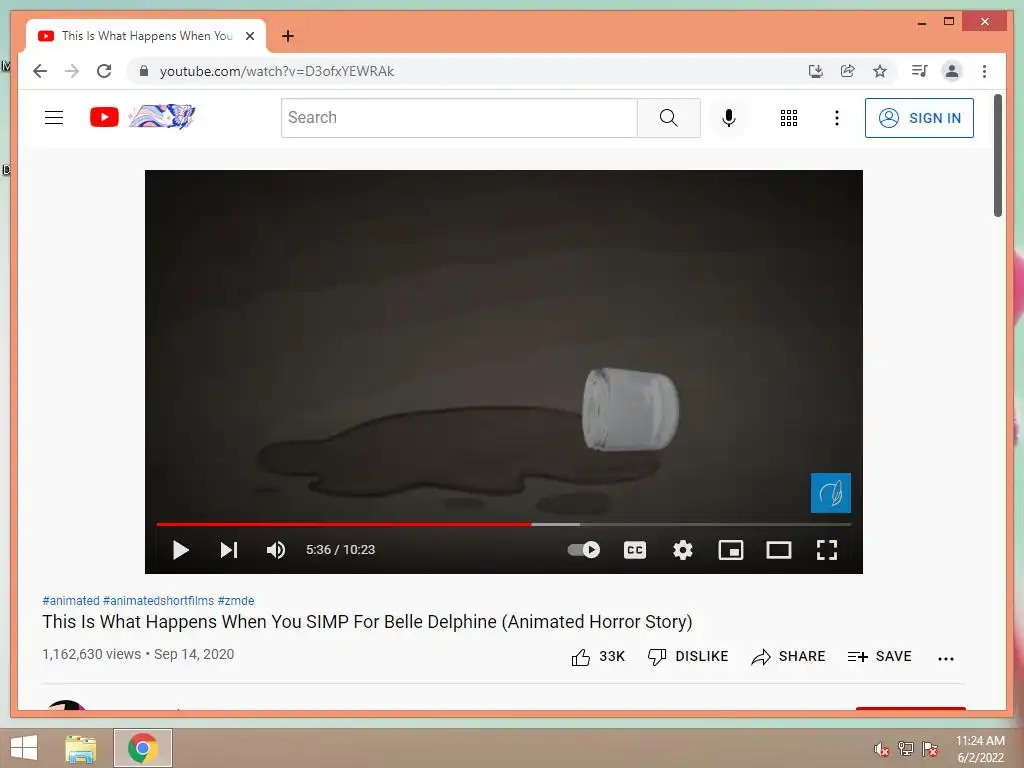1024x768 pixels.
Task: Open the player settings gear
Action: 682,550
